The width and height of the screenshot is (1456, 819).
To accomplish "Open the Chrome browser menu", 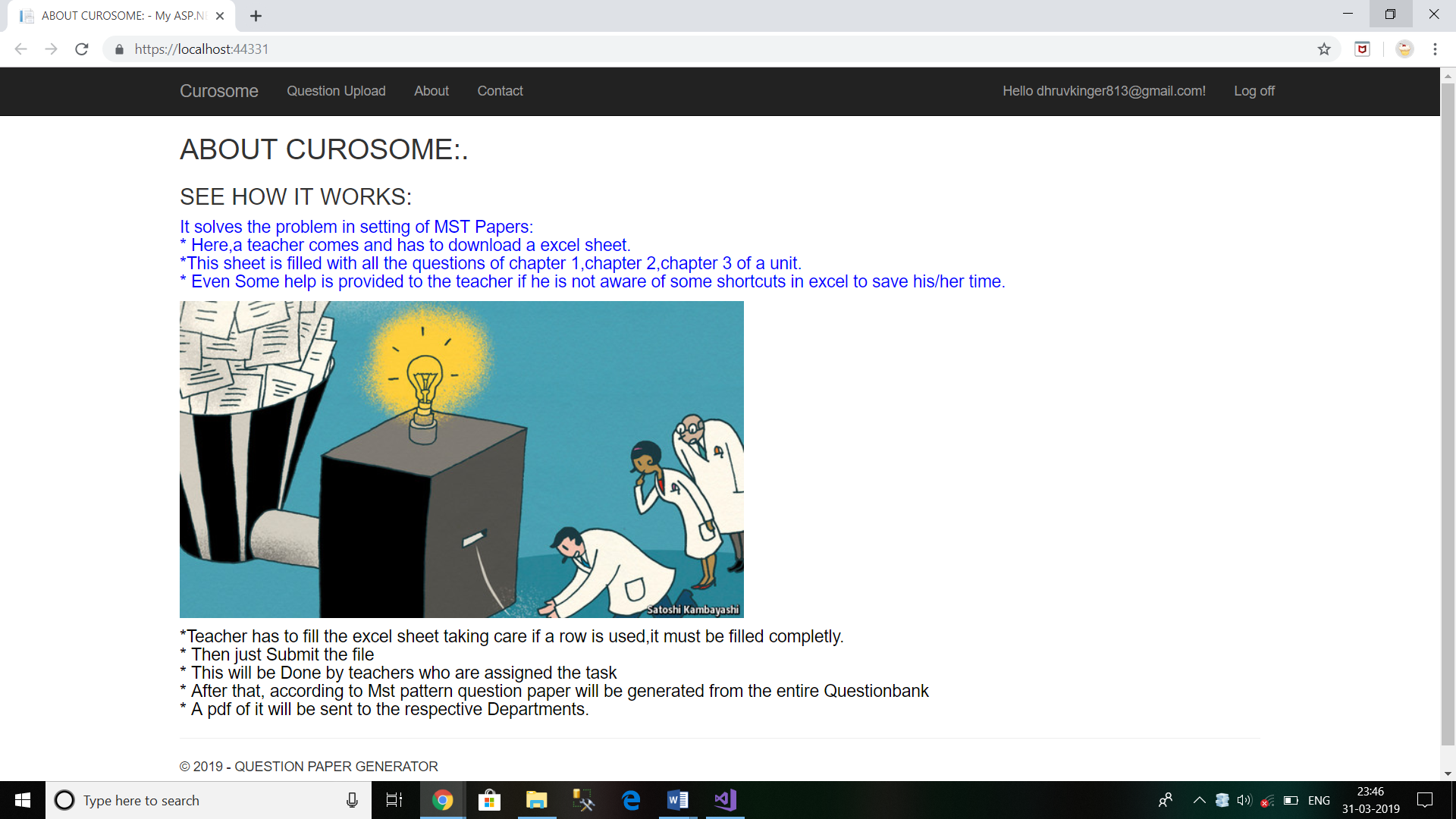I will tap(1434, 49).
